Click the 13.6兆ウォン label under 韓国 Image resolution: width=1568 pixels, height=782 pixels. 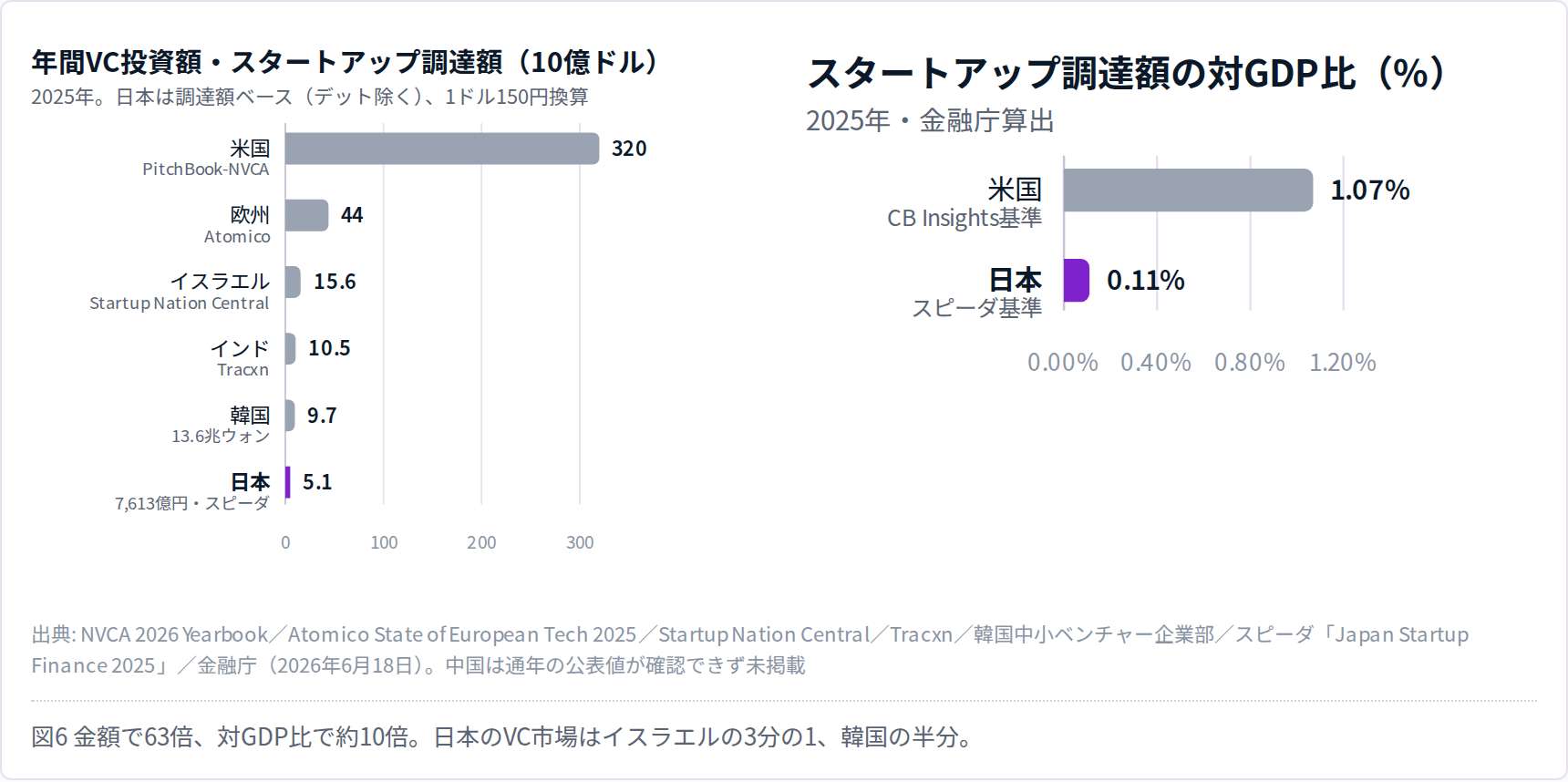click(221, 437)
